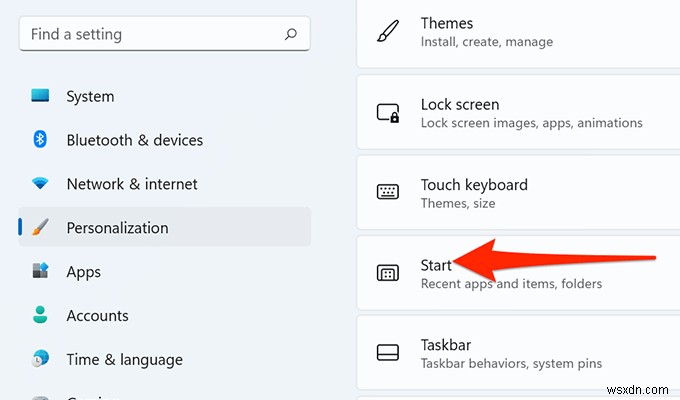Image resolution: width=680 pixels, height=400 pixels.
Task: Click 'Taskbar behaviors, system pins' text
Action: tap(511, 364)
